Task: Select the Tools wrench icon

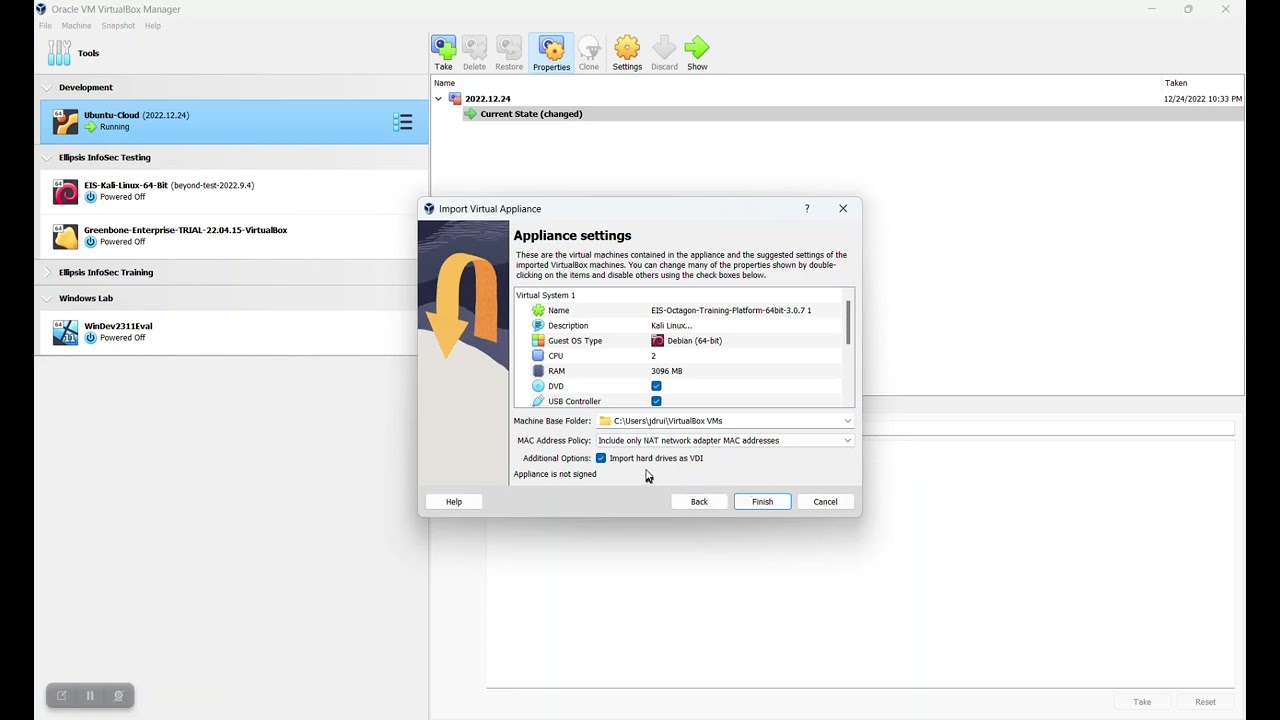Action: (60, 53)
